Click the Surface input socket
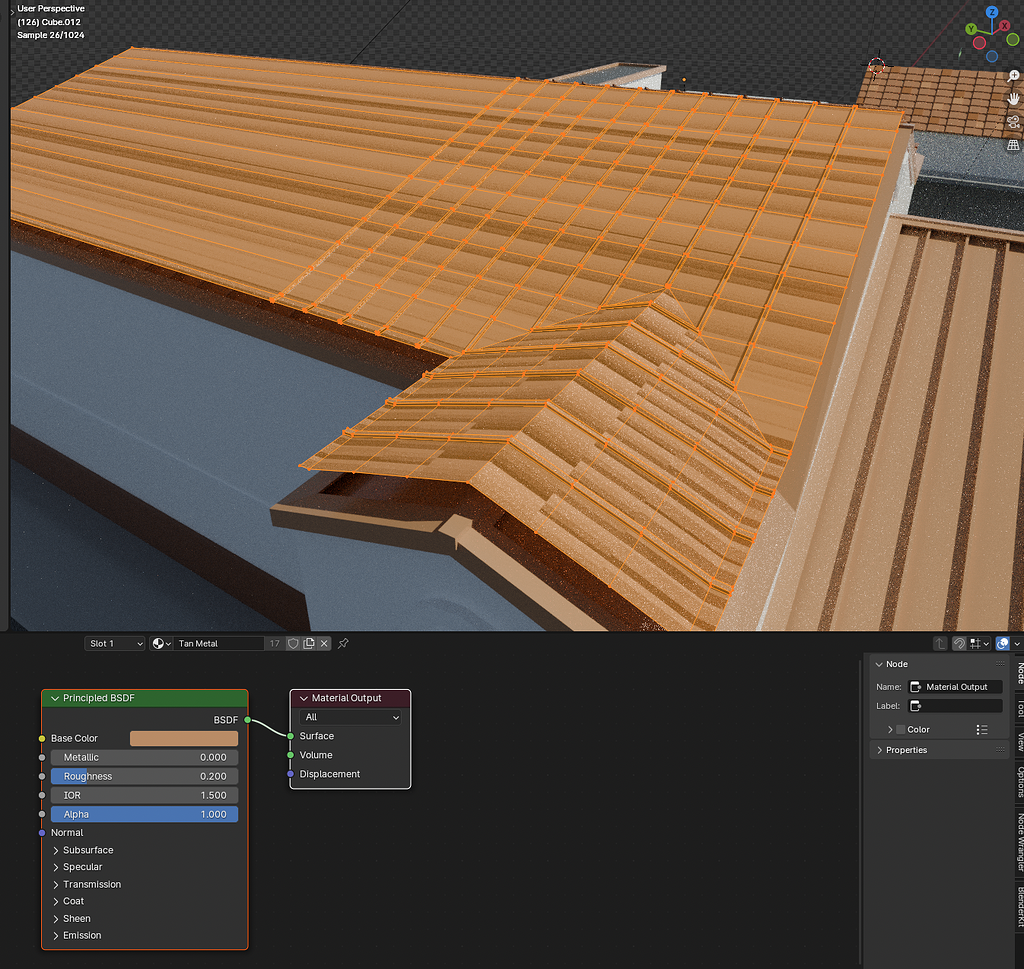The width and height of the screenshot is (1024, 969). point(290,736)
